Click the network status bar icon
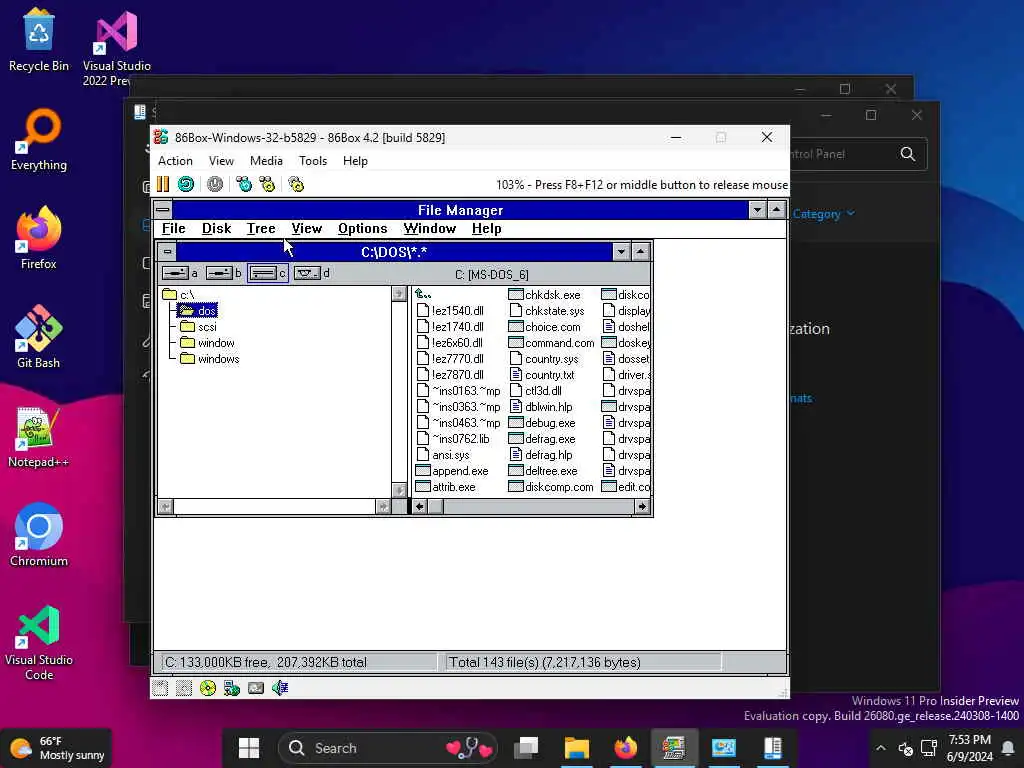Screen dimensions: 1024x768 (232, 688)
